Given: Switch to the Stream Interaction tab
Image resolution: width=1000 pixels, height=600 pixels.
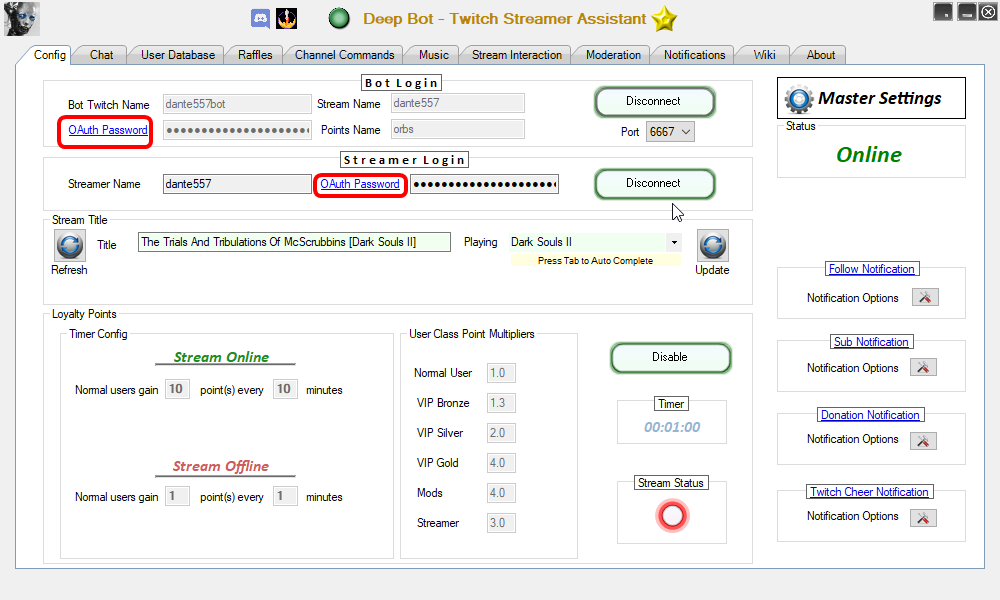Looking at the screenshot, I should pyautogui.click(x=517, y=55).
